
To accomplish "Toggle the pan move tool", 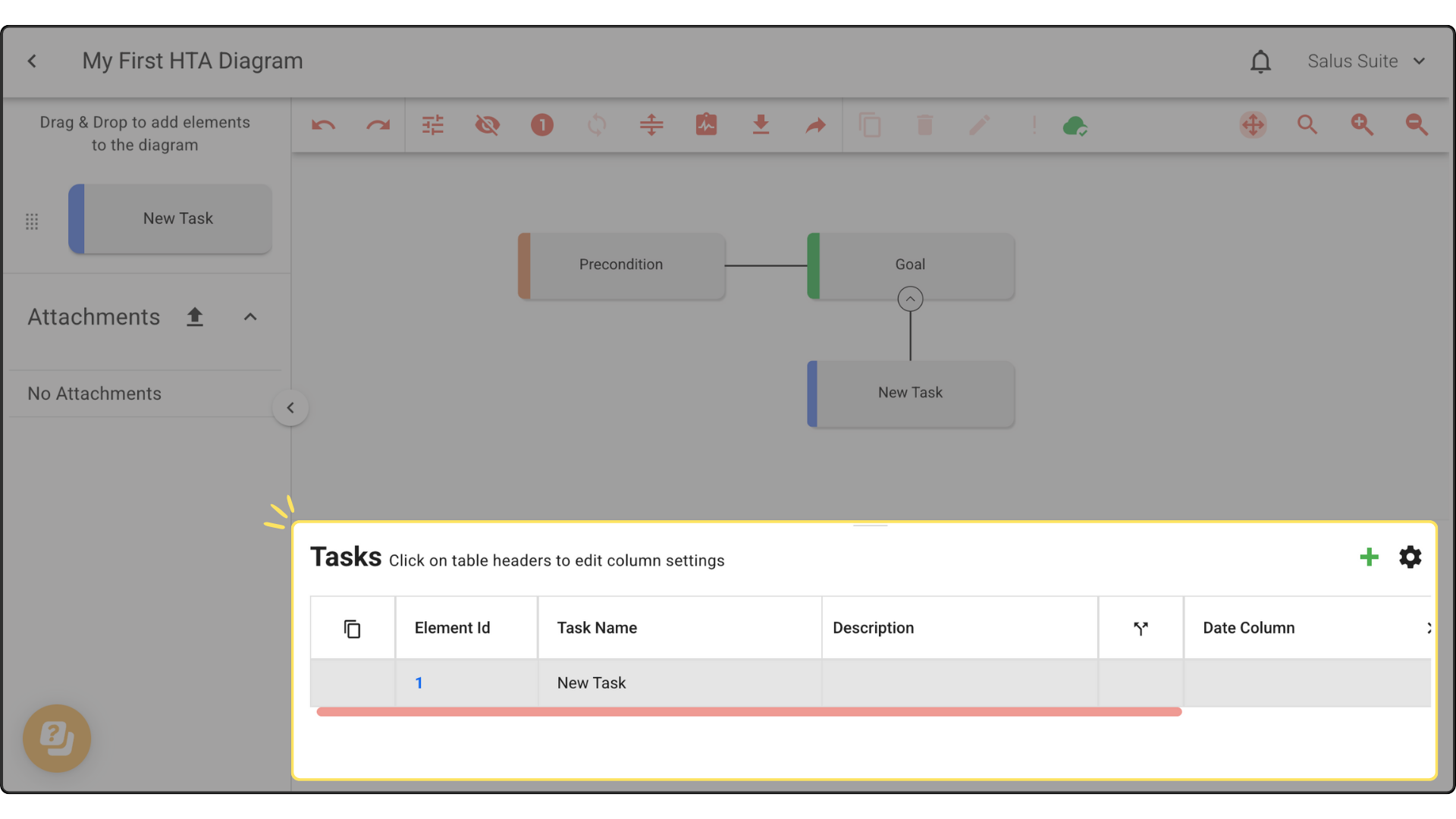I will coord(1253,125).
